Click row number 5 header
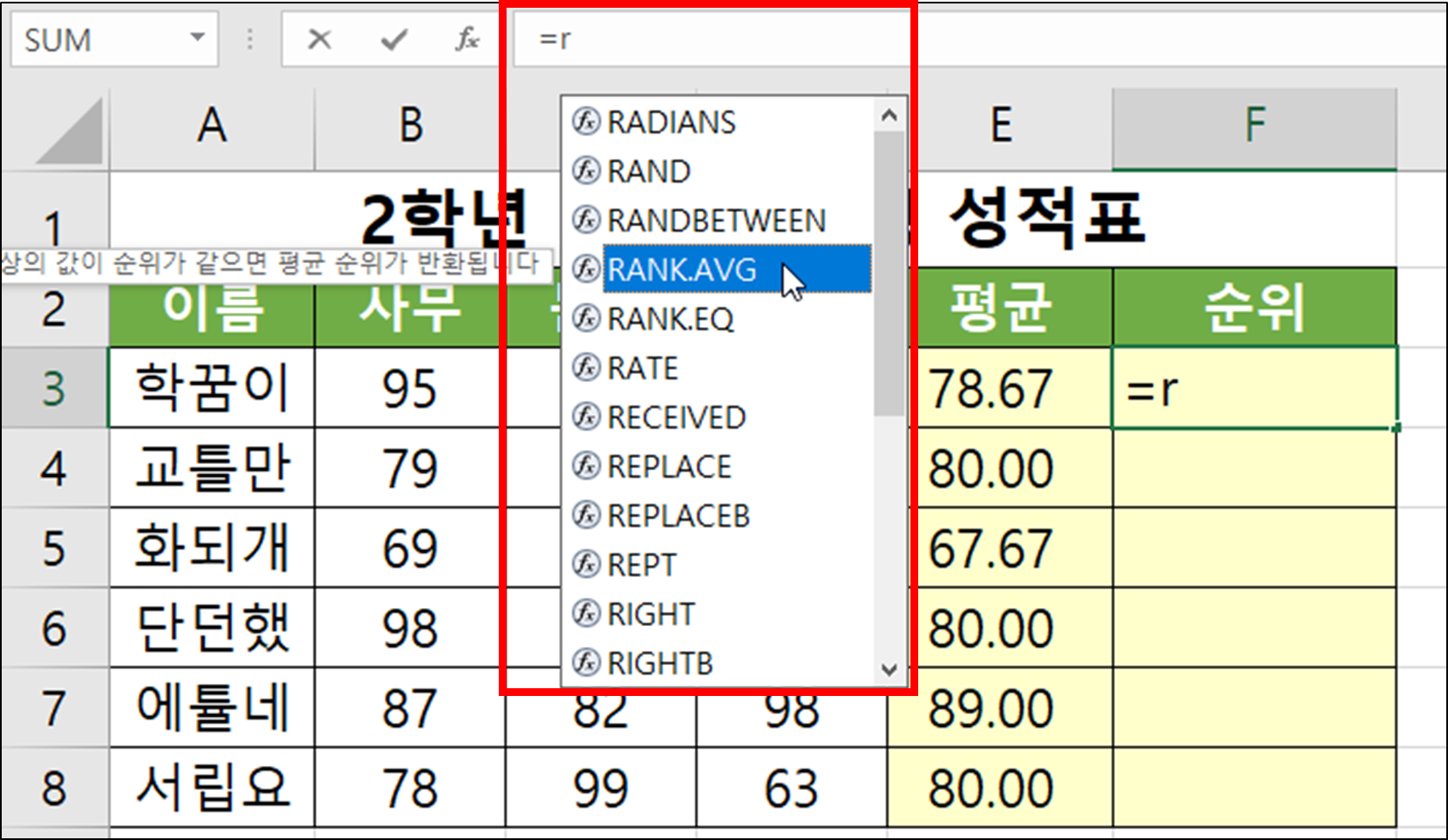The height and width of the screenshot is (840, 1448). 54,548
